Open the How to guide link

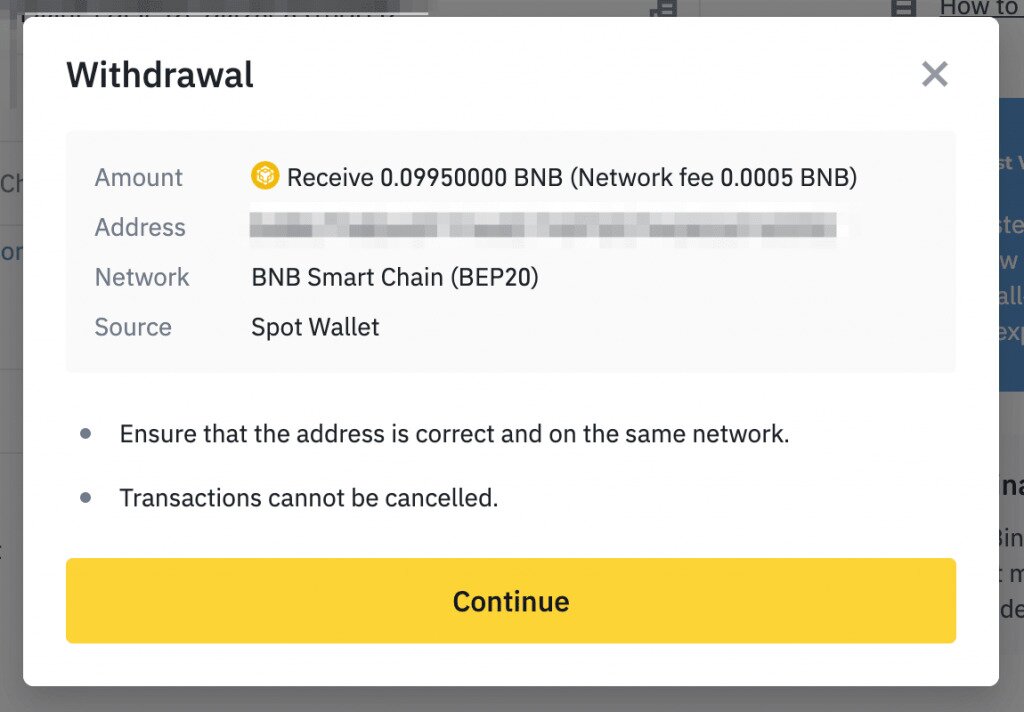(978, 8)
